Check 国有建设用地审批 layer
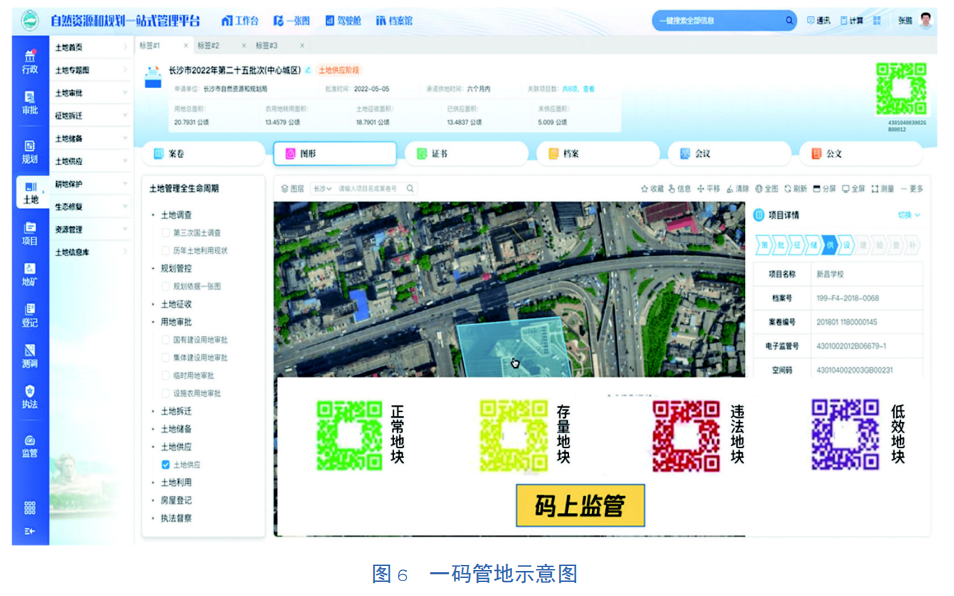This screenshot has width=954, height=596. [x=165, y=340]
